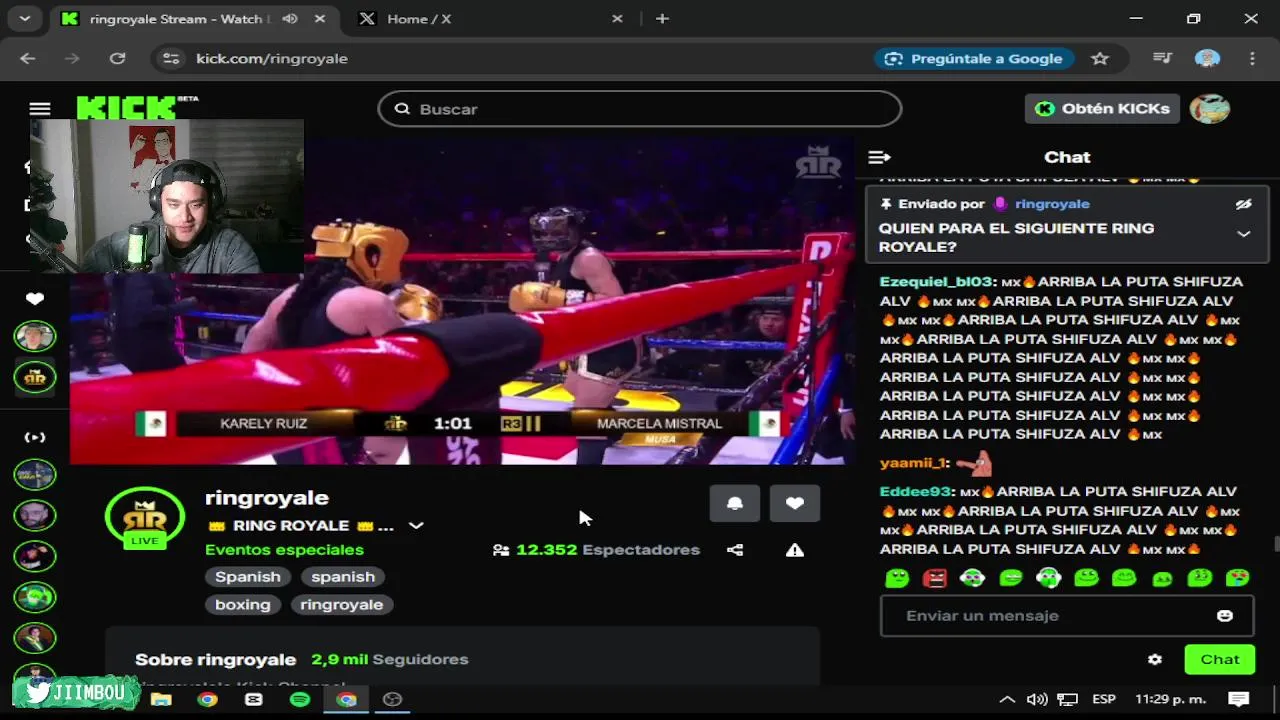
Task: Expand the RING ROYALE stream title
Action: pyautogui.click(x=416, y=526)
